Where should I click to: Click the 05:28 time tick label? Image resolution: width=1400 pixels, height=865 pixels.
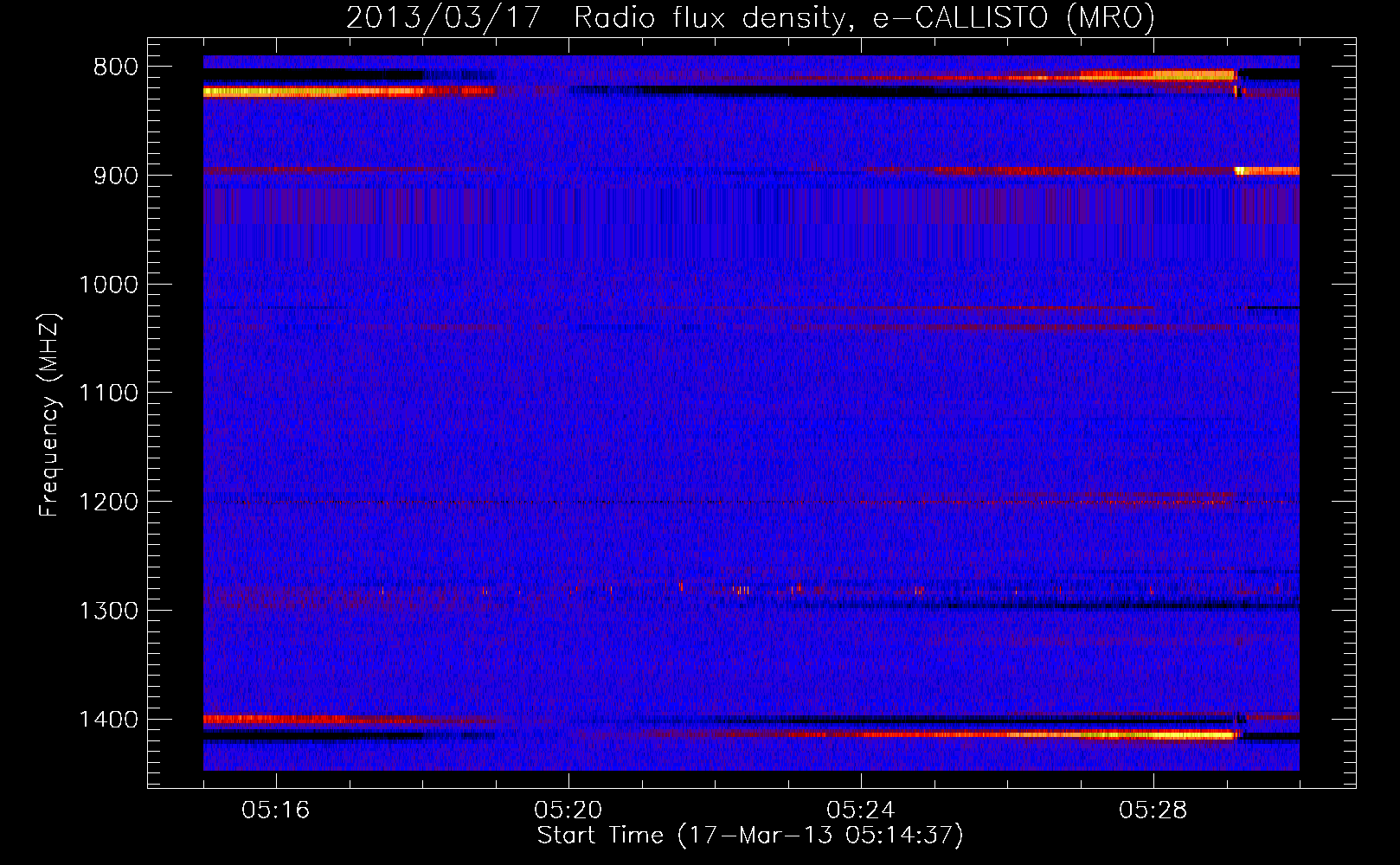coord(1153,811)
